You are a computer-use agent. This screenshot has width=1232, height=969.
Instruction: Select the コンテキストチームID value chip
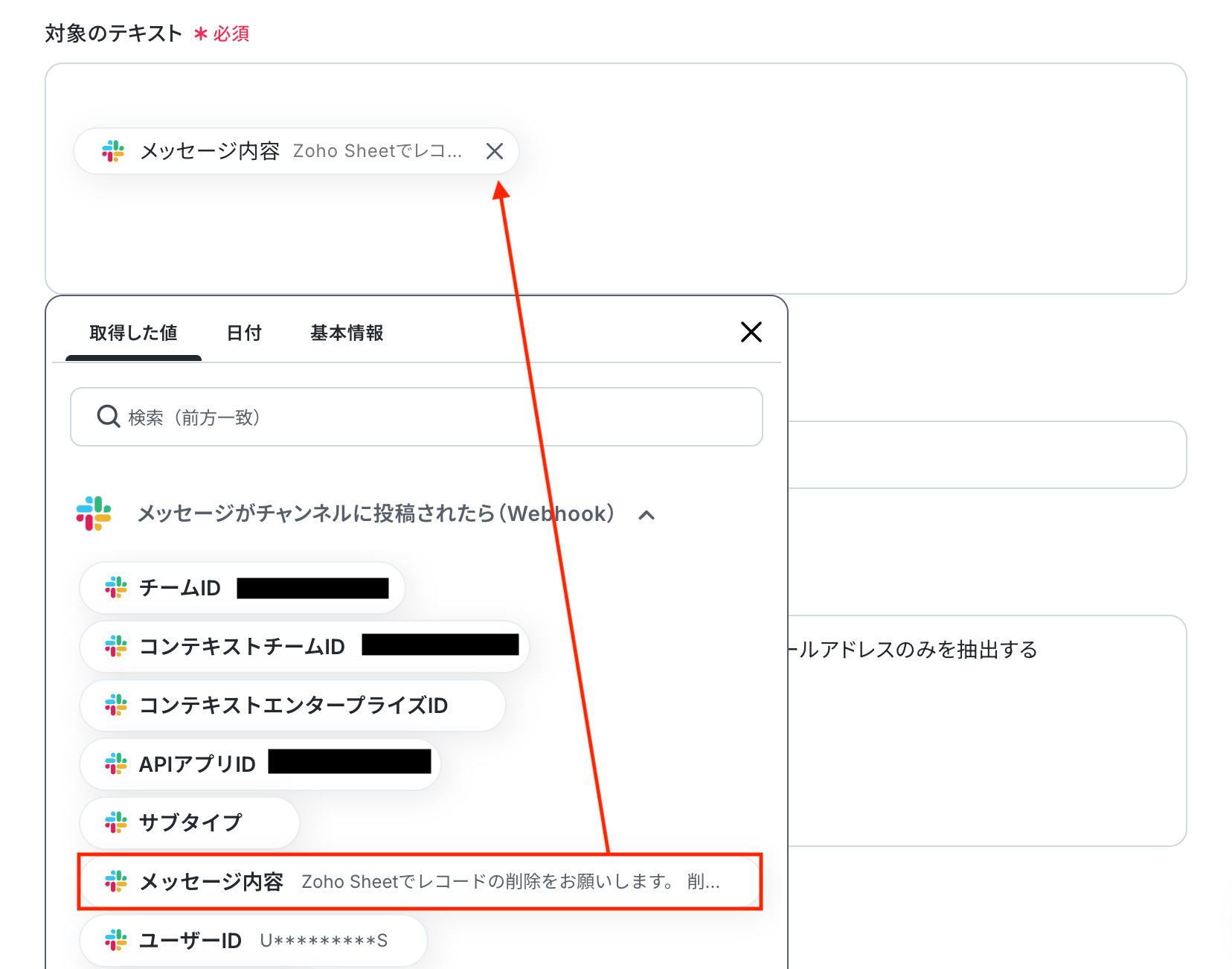304,647
